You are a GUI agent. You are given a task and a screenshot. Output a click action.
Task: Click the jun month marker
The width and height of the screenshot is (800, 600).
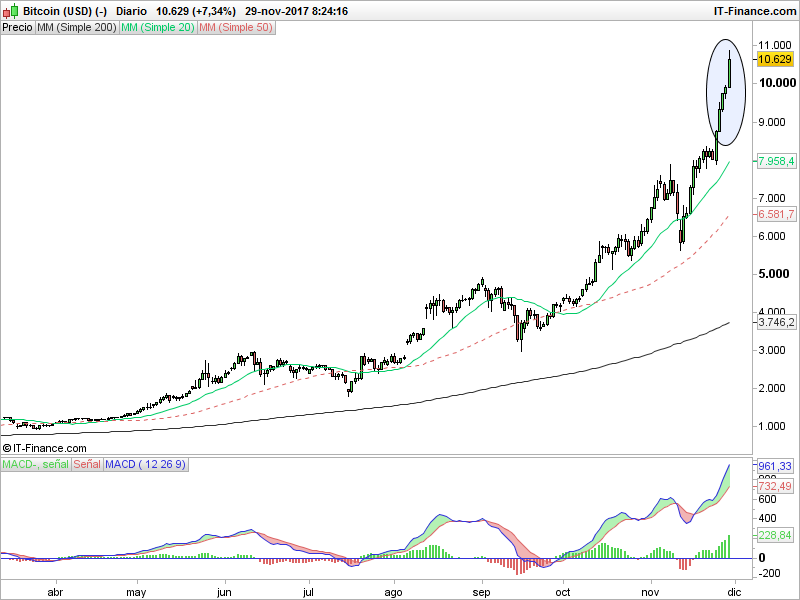224,592
